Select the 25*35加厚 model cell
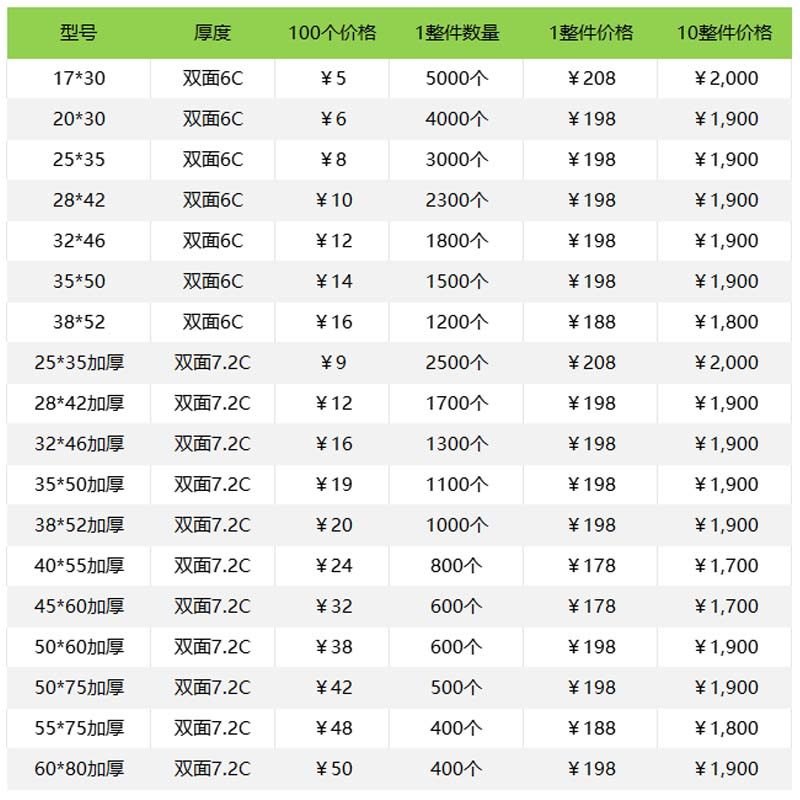Viewport: 800px width, 800px height. point(79,362)
